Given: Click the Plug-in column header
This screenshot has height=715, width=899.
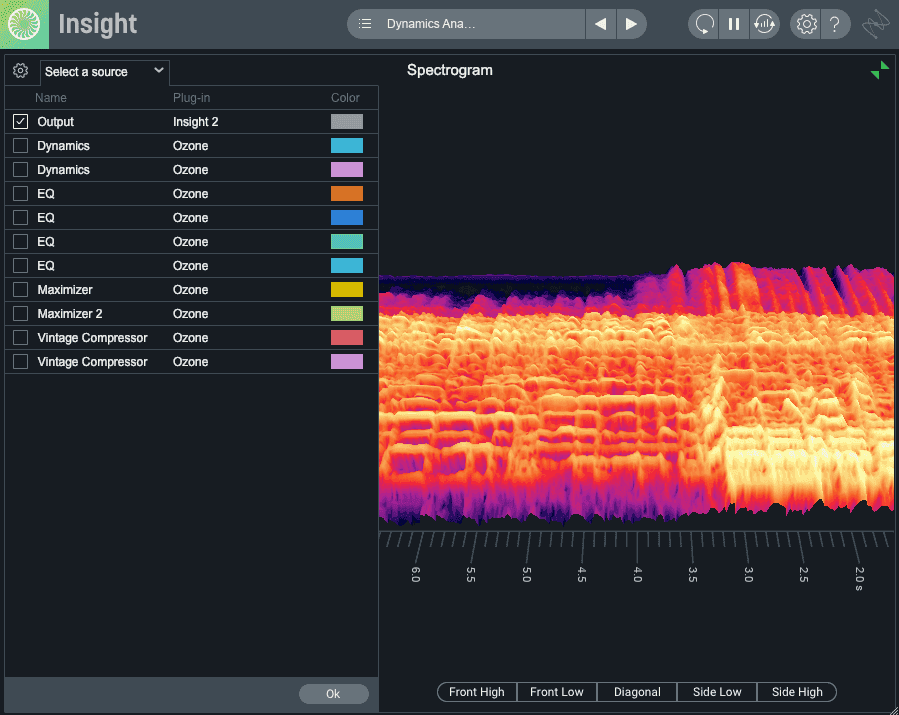Looking at the screenshot, I should pyautogui.click(x=191, y=98).
